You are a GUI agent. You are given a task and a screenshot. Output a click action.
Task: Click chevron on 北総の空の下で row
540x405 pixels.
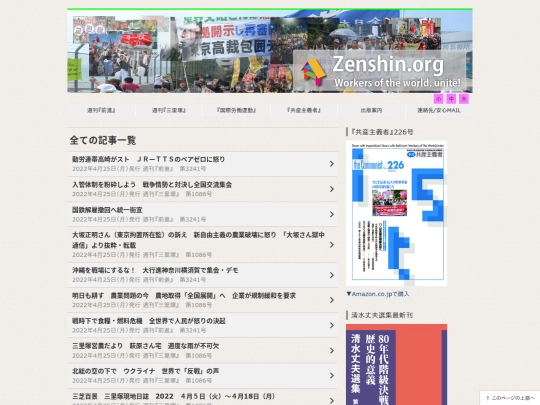[x=332, y=375]
